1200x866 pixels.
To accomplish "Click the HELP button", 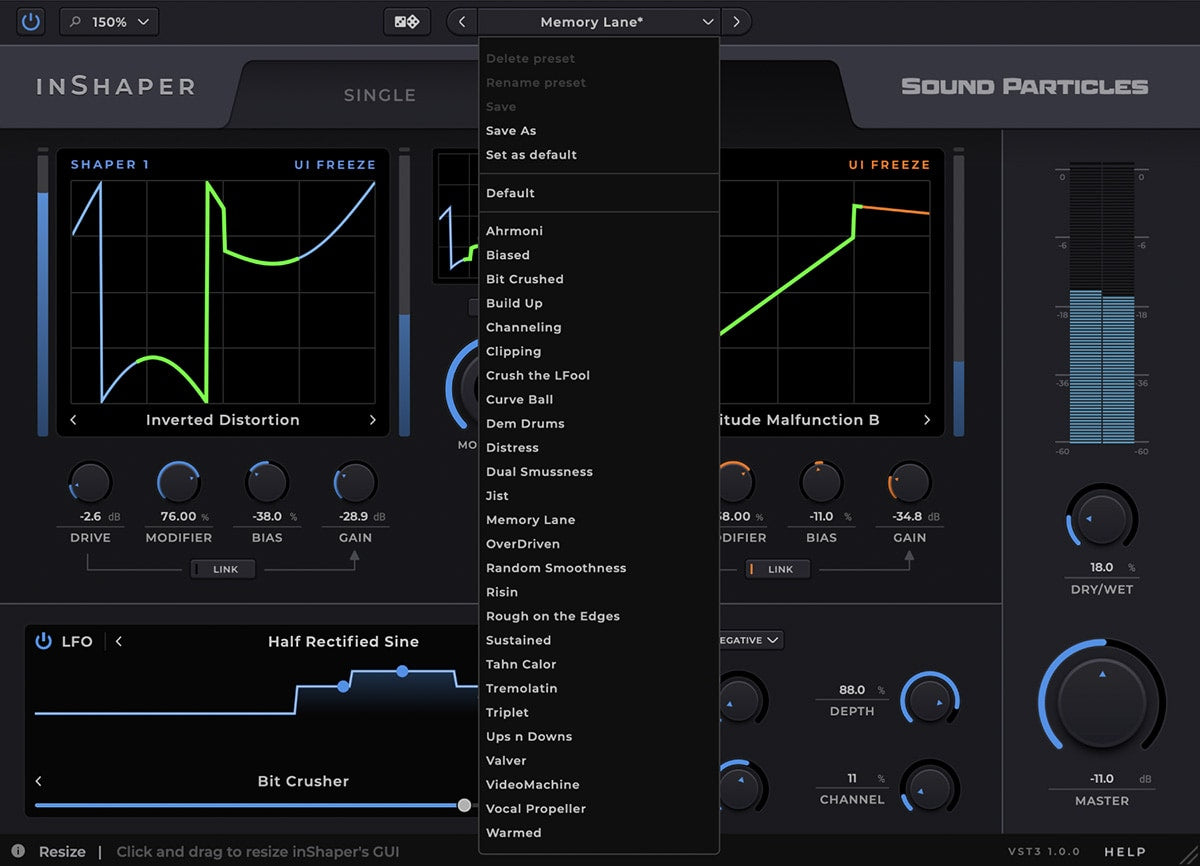I will (1125, 851).
